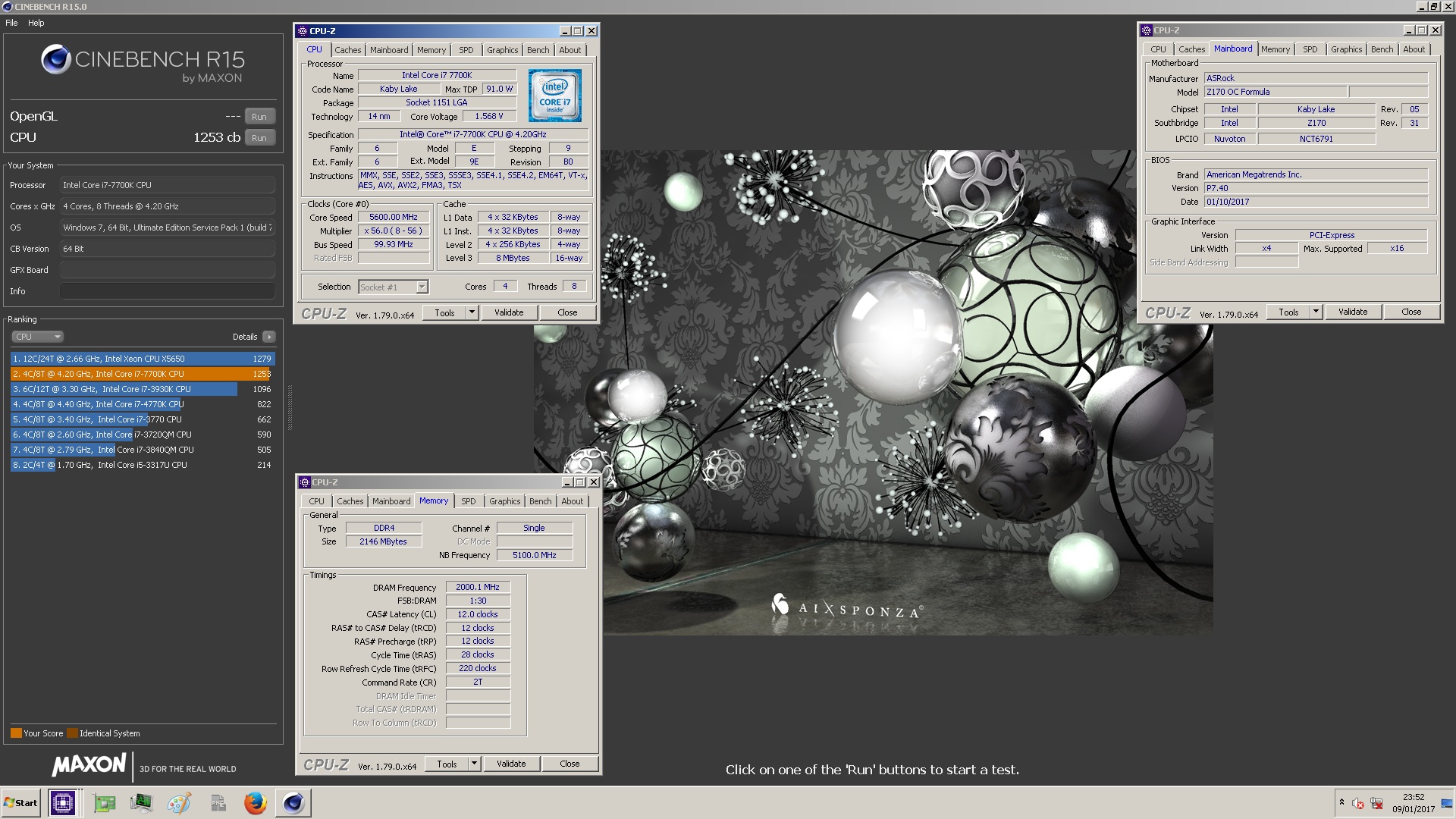Expand Tools arrow in CPU-Z Mainboard window

(x=1316, y=312)
